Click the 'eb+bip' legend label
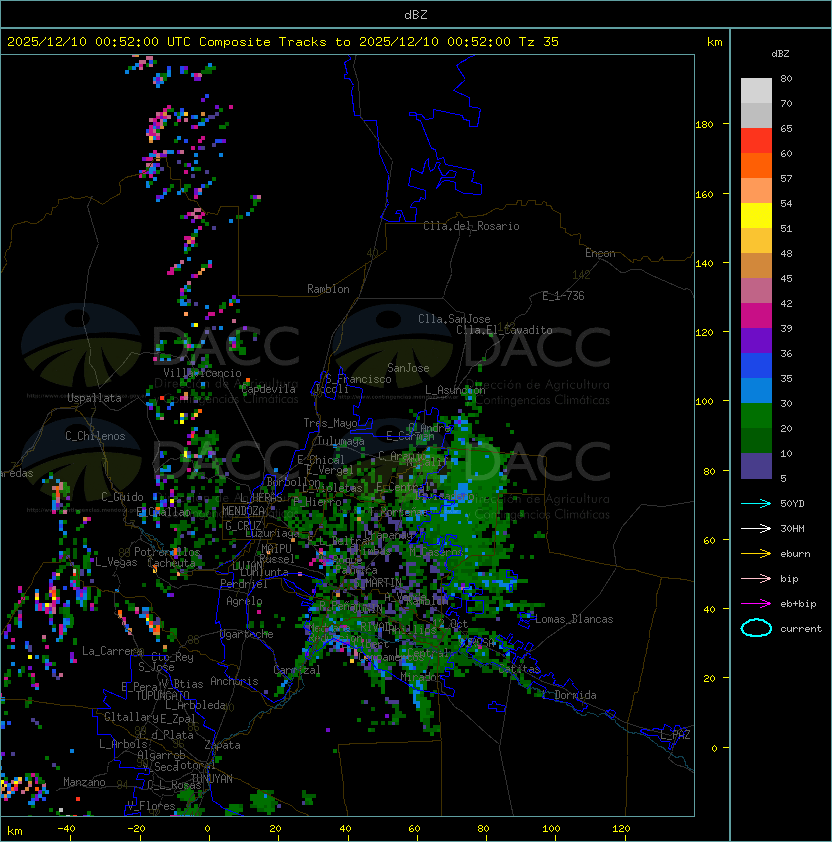The image size is (832, 842). pyautogui.click(x=798, y=604)
